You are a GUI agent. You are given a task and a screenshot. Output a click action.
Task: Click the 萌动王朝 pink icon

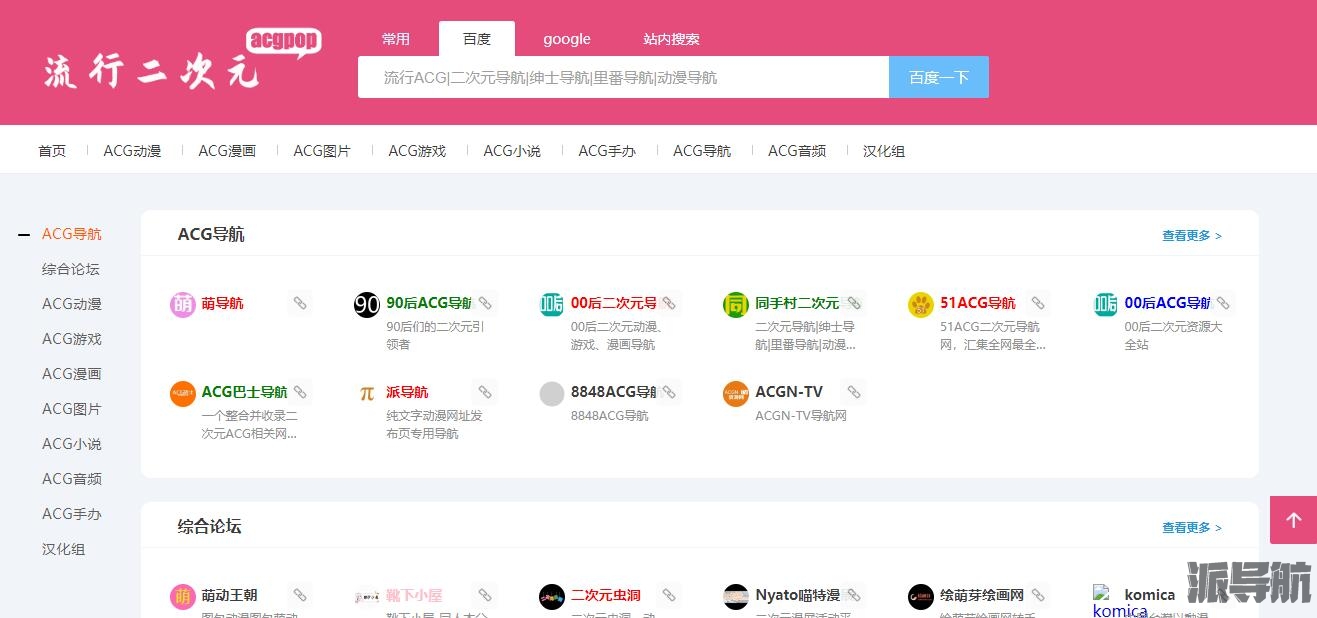(182, 597)
